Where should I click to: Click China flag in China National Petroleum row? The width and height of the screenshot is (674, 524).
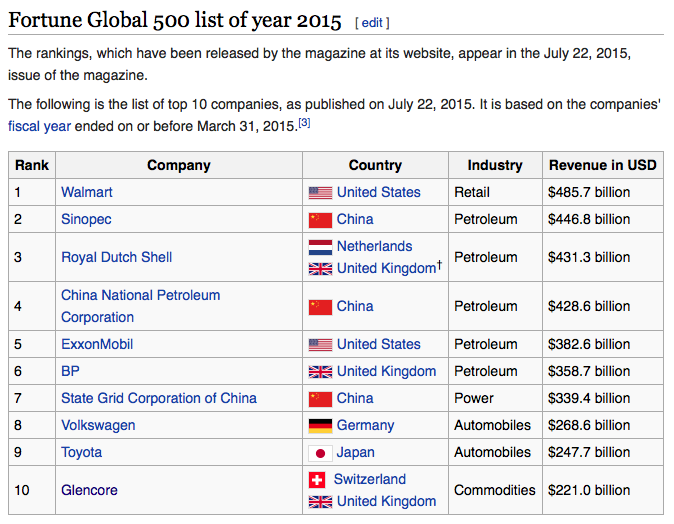click(x=320, y=307)
